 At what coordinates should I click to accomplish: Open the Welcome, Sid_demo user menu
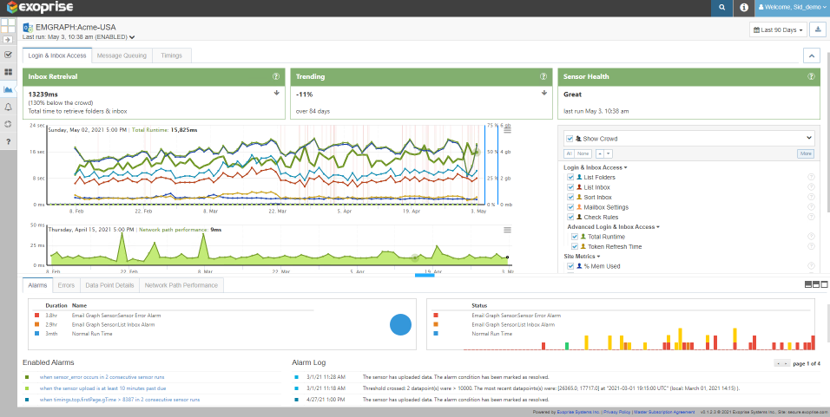pyautogui.click(x=792, y=8)
